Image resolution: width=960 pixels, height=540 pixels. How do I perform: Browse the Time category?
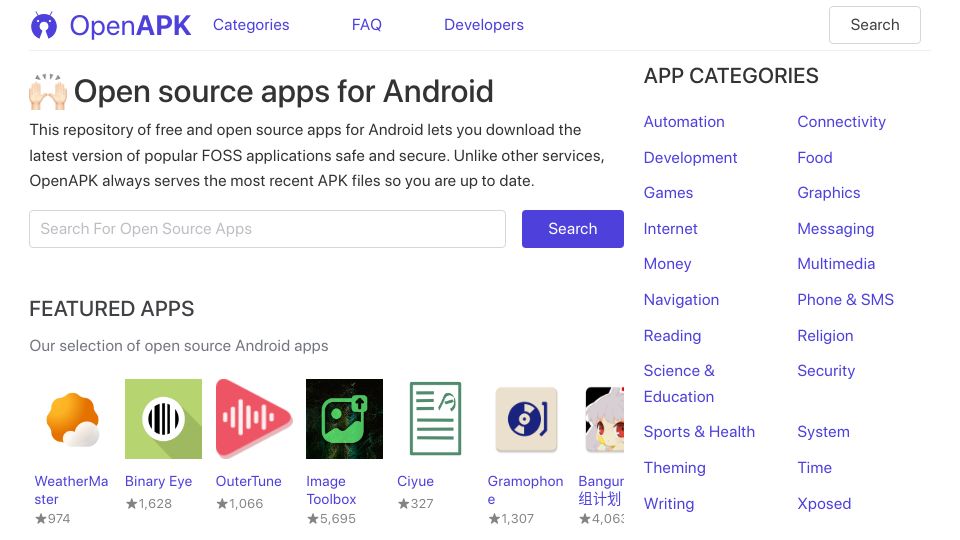click(814, 468)
